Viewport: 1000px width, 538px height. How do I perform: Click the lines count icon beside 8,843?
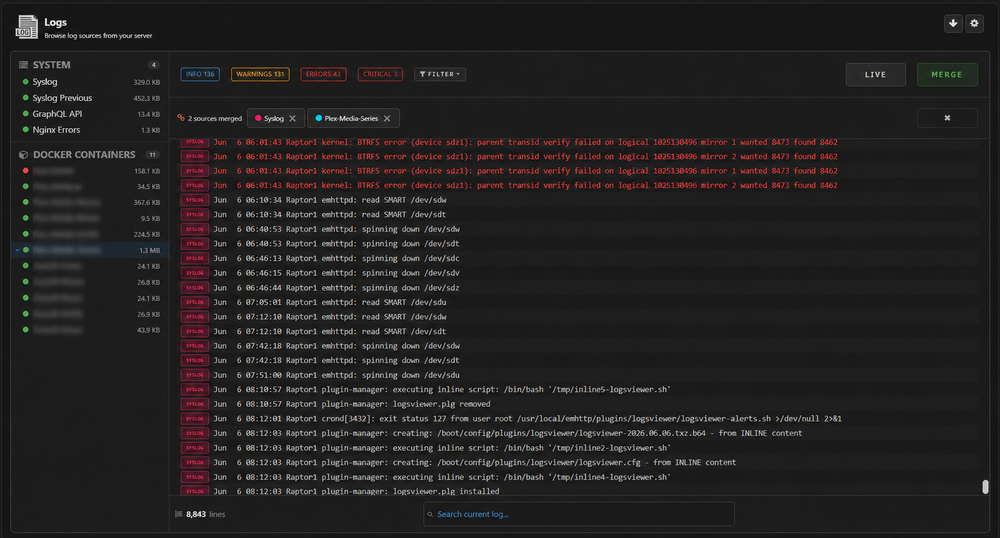[179, 514]
